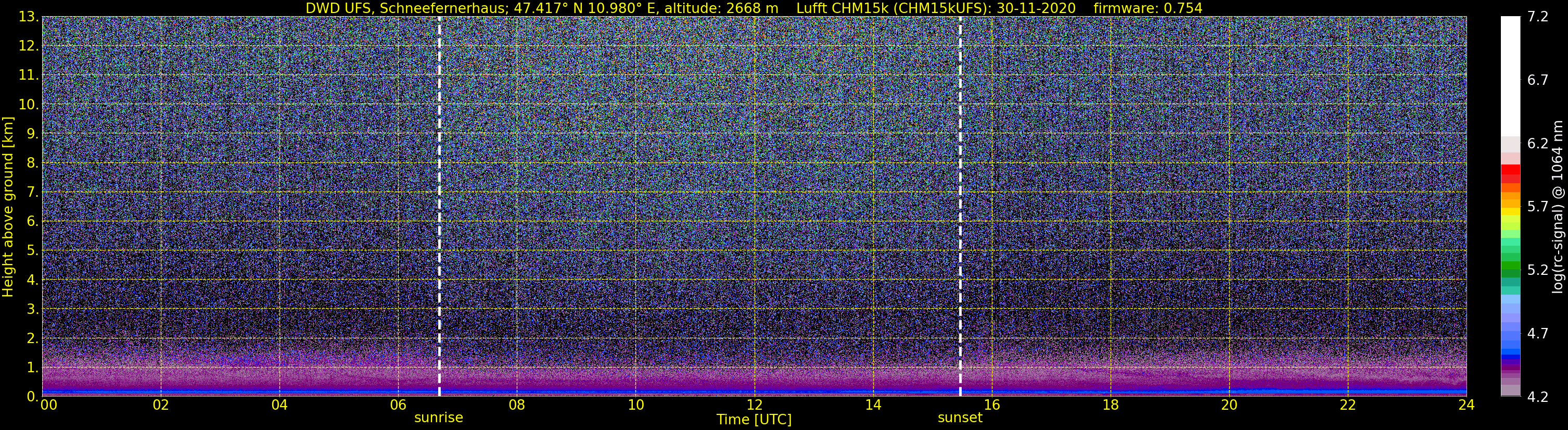This screenshot has height=430, width=1568.
Task: Click the 'Time [UTC]' axis label
Action: 754,419
